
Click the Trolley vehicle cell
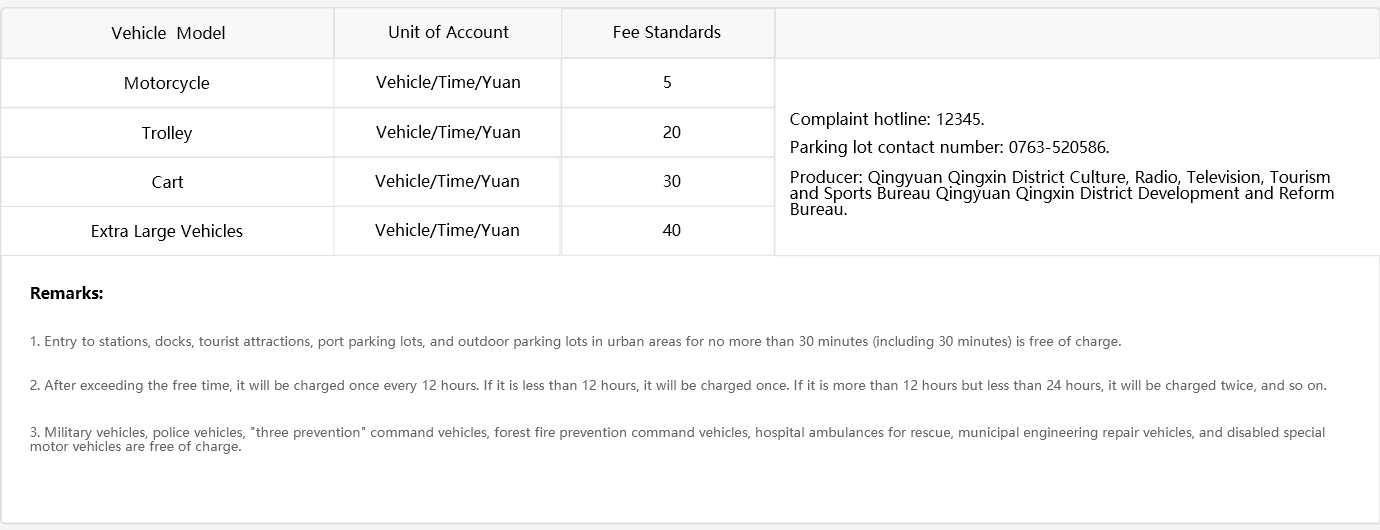coord(167,133)
